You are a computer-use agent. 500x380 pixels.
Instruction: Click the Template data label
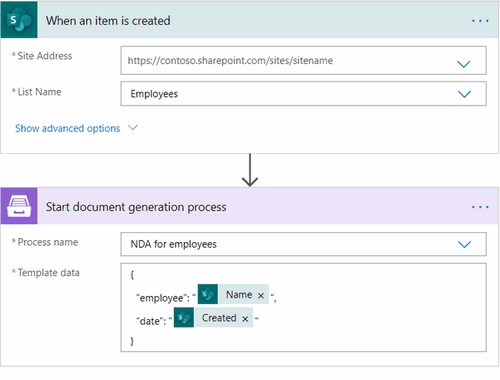(x=48, y=273)
